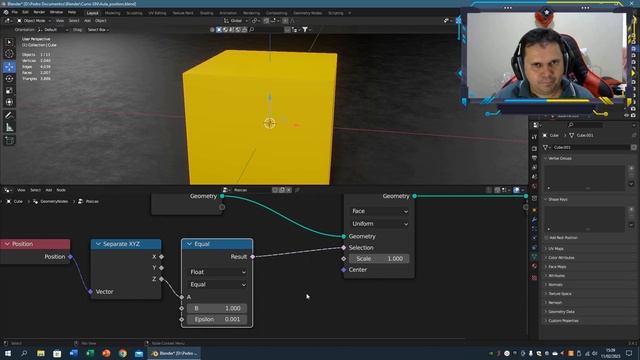Open the Object properties orange square tab
This screenshot has width=640, height=360.
pyautogui.click(x=534, y=210)
